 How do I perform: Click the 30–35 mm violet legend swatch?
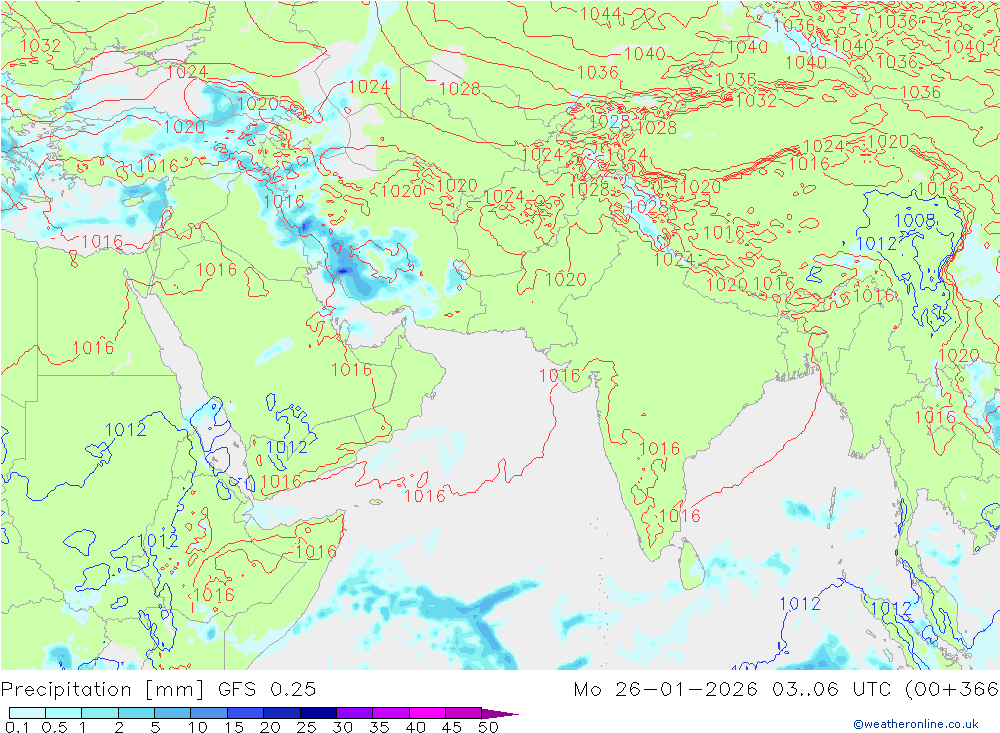coord(354,713)
